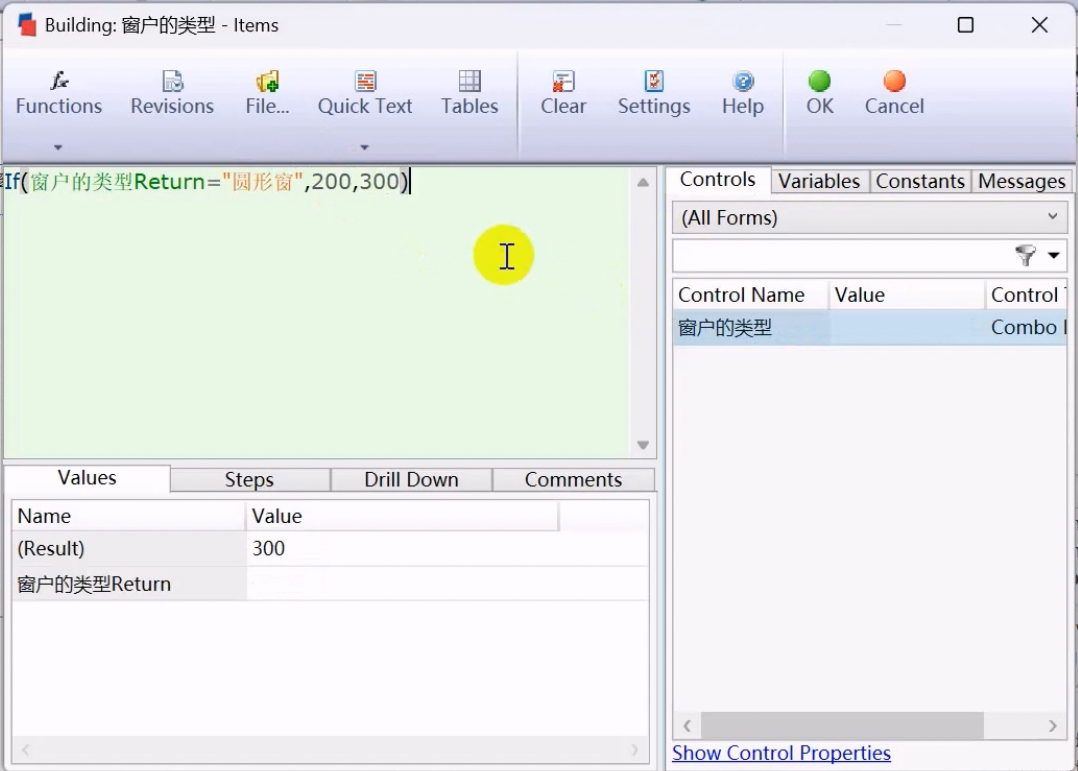Open the (All Forms) combo box
This screenshot has width=1078, height=771.
point(868,217)
